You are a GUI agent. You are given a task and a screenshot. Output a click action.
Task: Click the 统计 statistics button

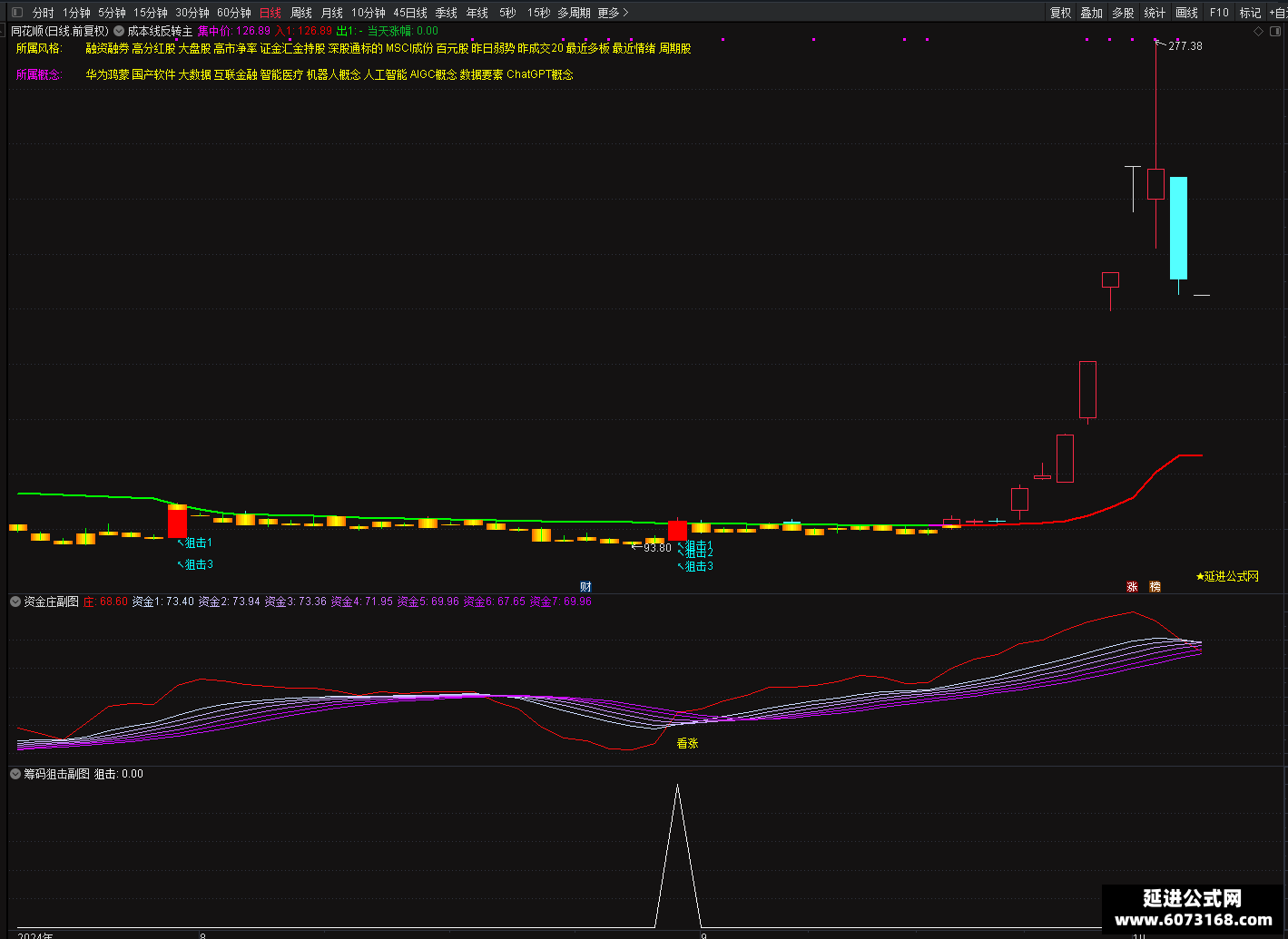1155,13
